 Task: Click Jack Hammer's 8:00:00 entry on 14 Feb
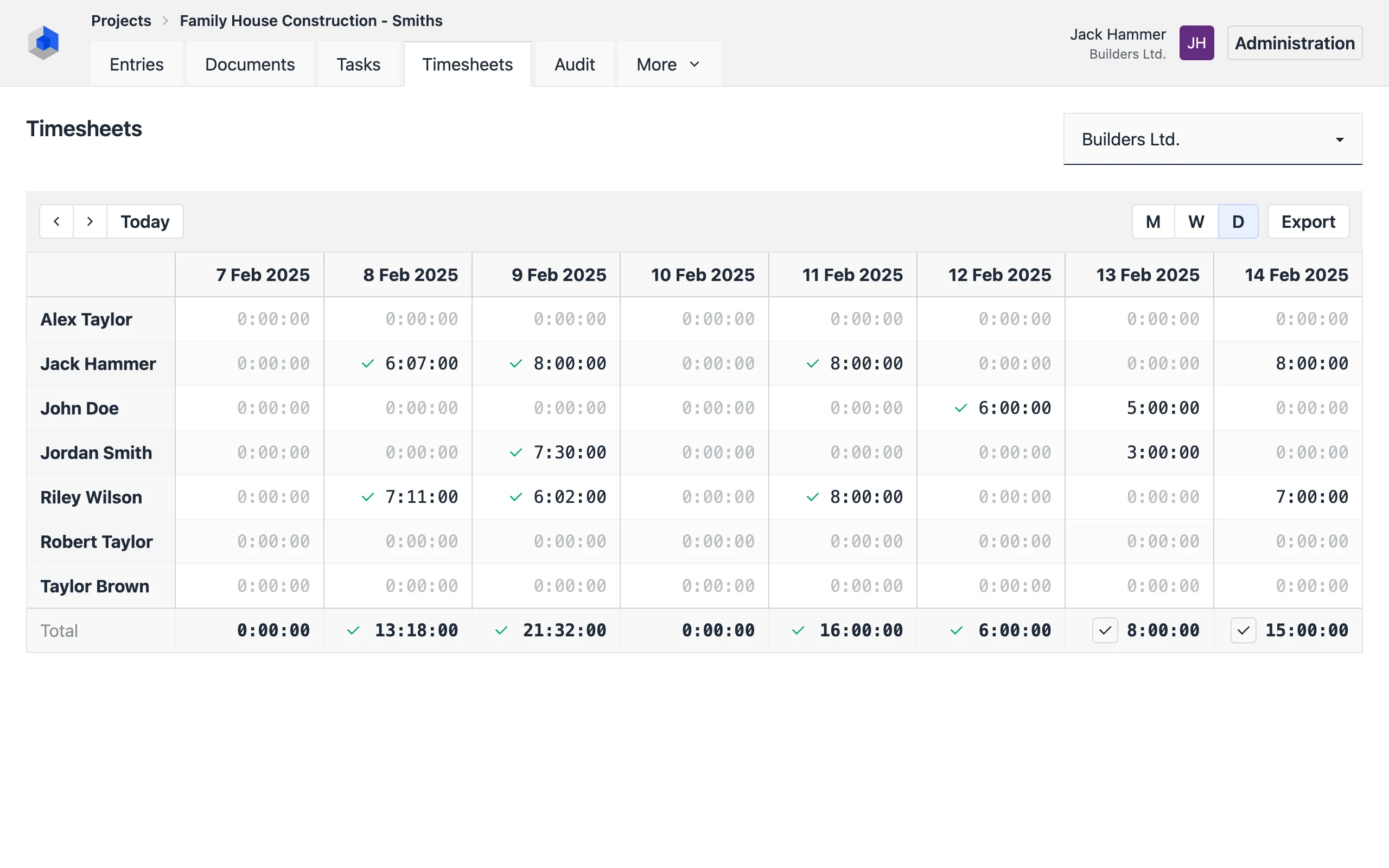point(1311,363)
